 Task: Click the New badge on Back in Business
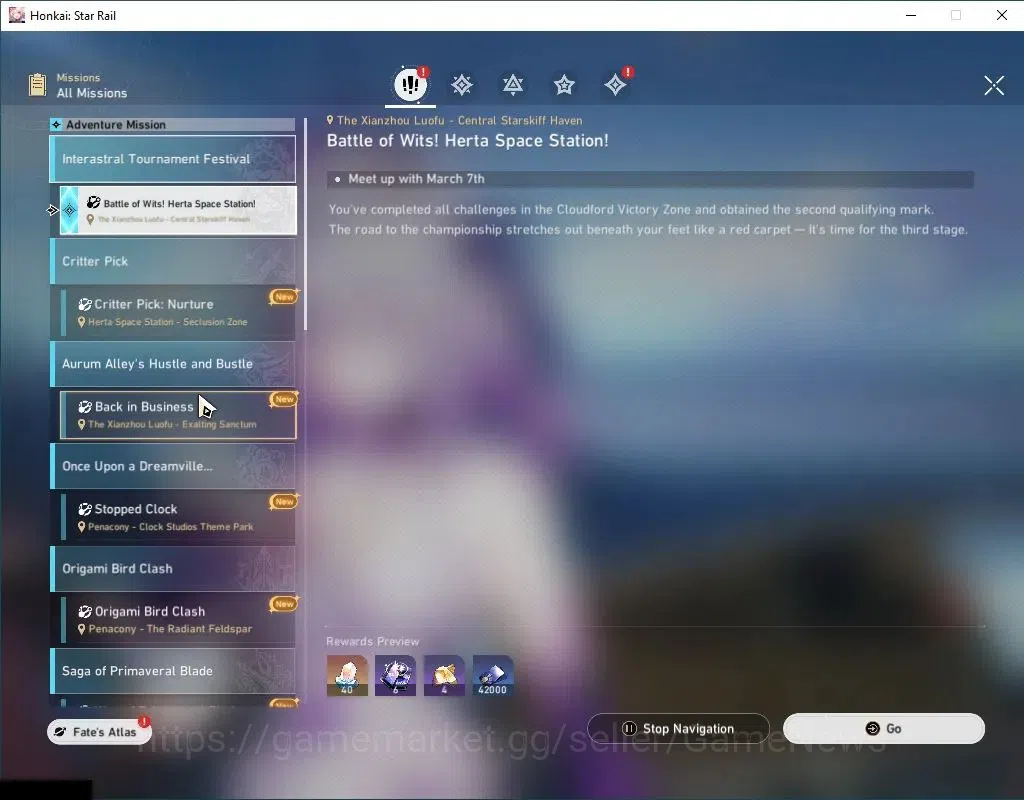pyautogui.click(x=284, y=399)
